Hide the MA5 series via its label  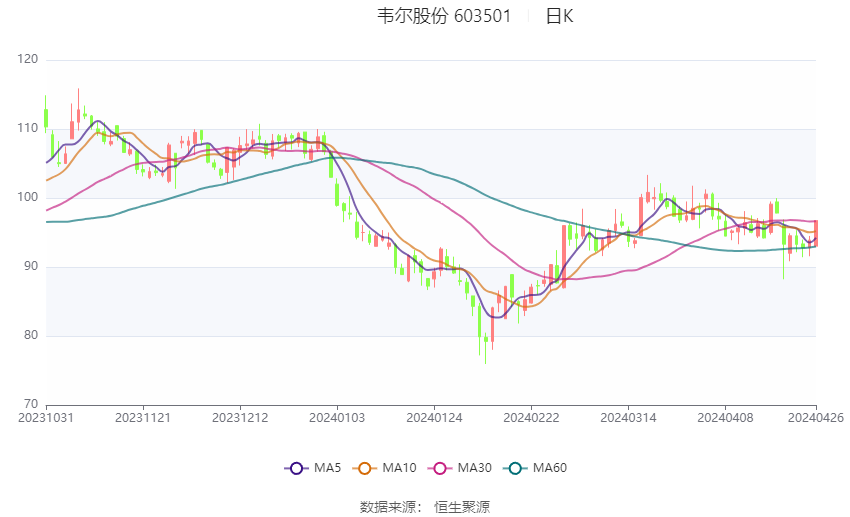[328, 467]
